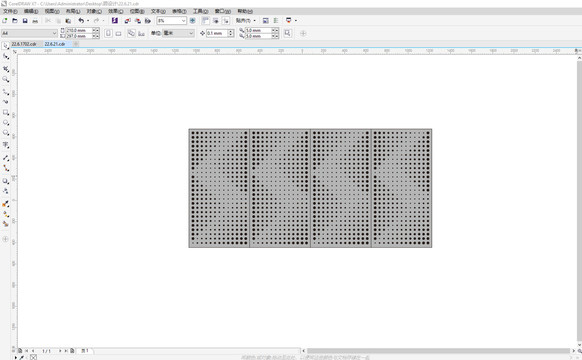582x360 pixels.
Task: Select the Text tool in the toolbox
Action: (6, 145)
